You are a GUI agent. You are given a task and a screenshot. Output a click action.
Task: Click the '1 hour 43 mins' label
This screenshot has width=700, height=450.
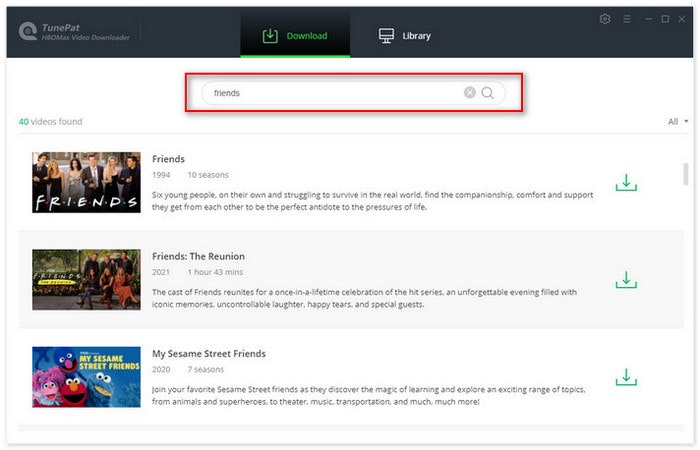click(x=215, y=272)
